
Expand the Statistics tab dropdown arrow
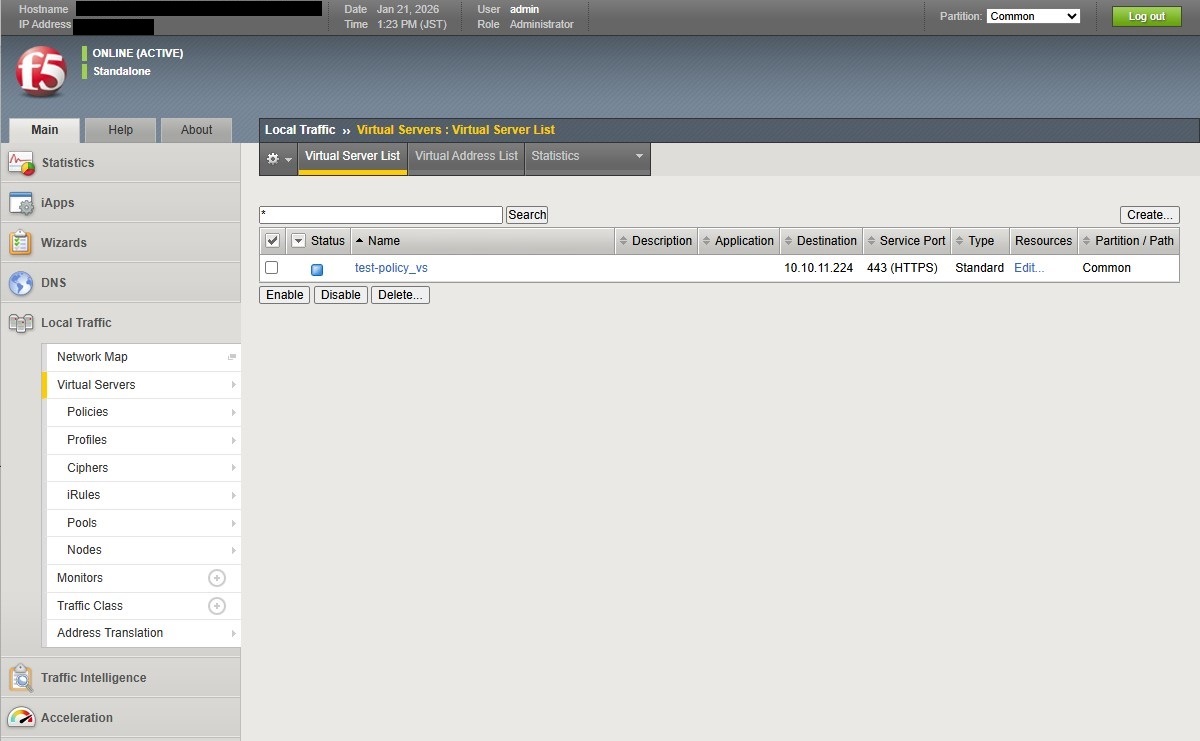click(x=639, y=156)
